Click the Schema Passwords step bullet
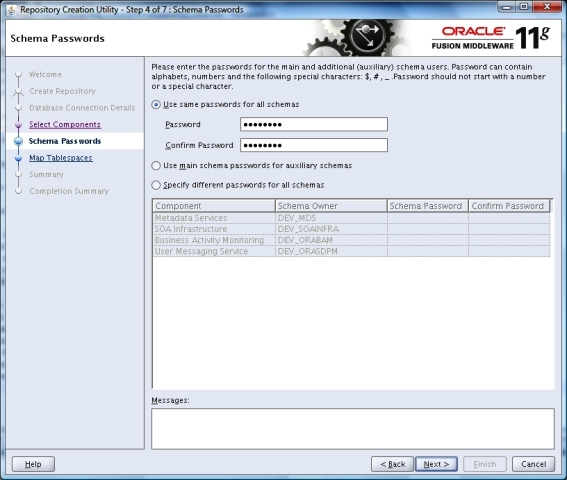 [18, 141]
